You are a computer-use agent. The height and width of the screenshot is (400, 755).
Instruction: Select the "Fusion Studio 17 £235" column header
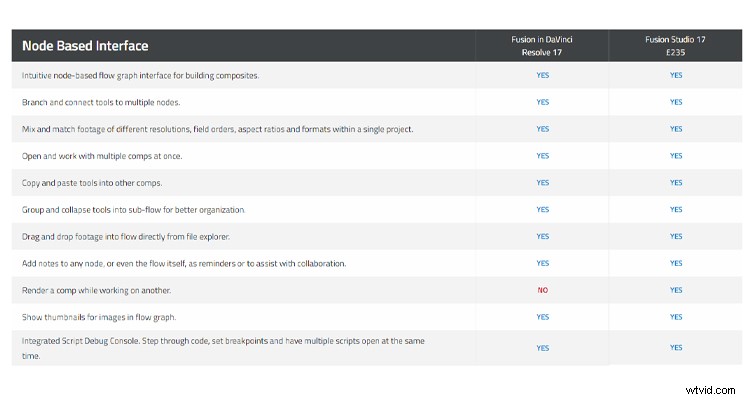(x=676, y=44)
